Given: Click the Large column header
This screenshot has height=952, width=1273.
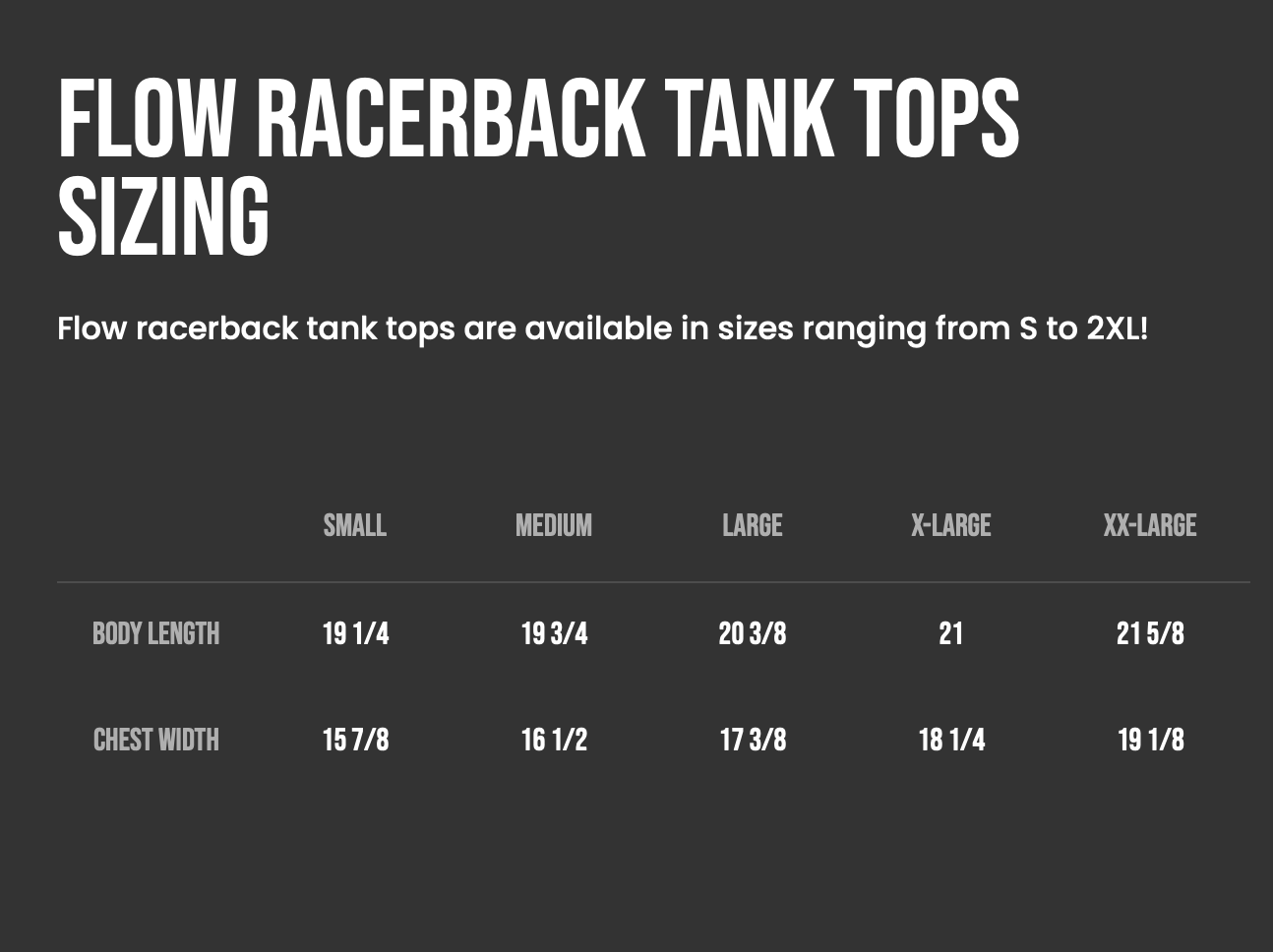Looking at the screenshot, I should pyautogui.click(x=753, y=526).
